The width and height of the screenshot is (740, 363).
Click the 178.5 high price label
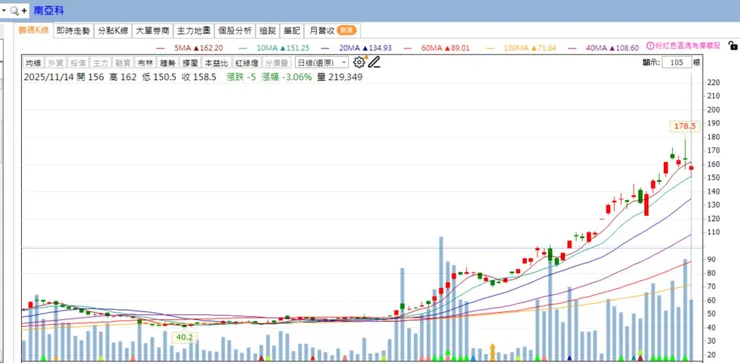[x=684, y=126]
